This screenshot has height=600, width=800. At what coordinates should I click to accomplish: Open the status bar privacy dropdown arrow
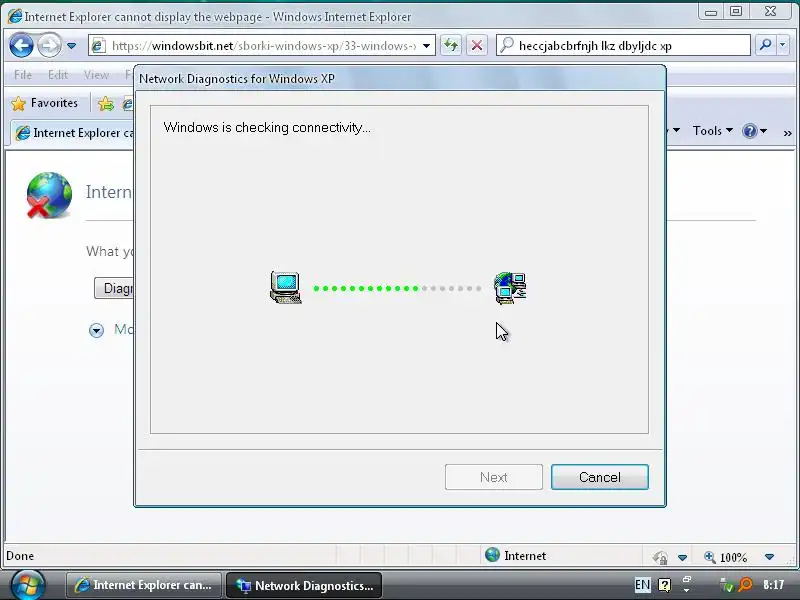(682, 557)
